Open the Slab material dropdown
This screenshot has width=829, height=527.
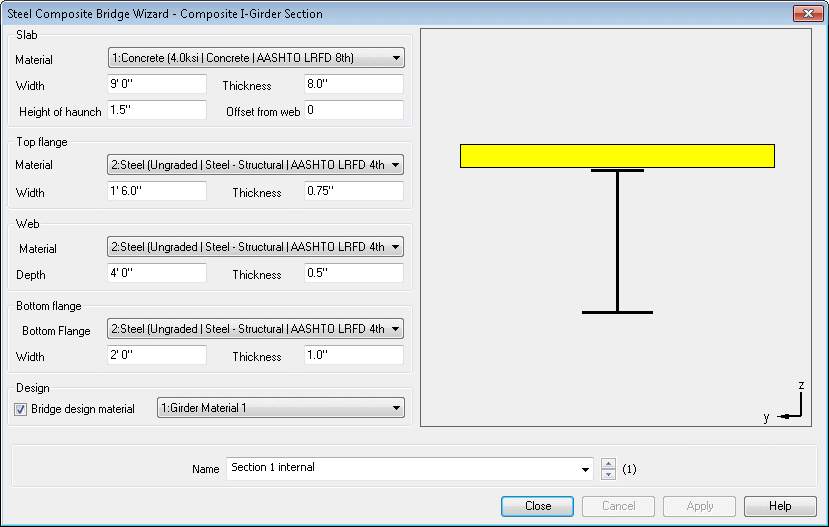pyautogui.click(x=397, y=58)
